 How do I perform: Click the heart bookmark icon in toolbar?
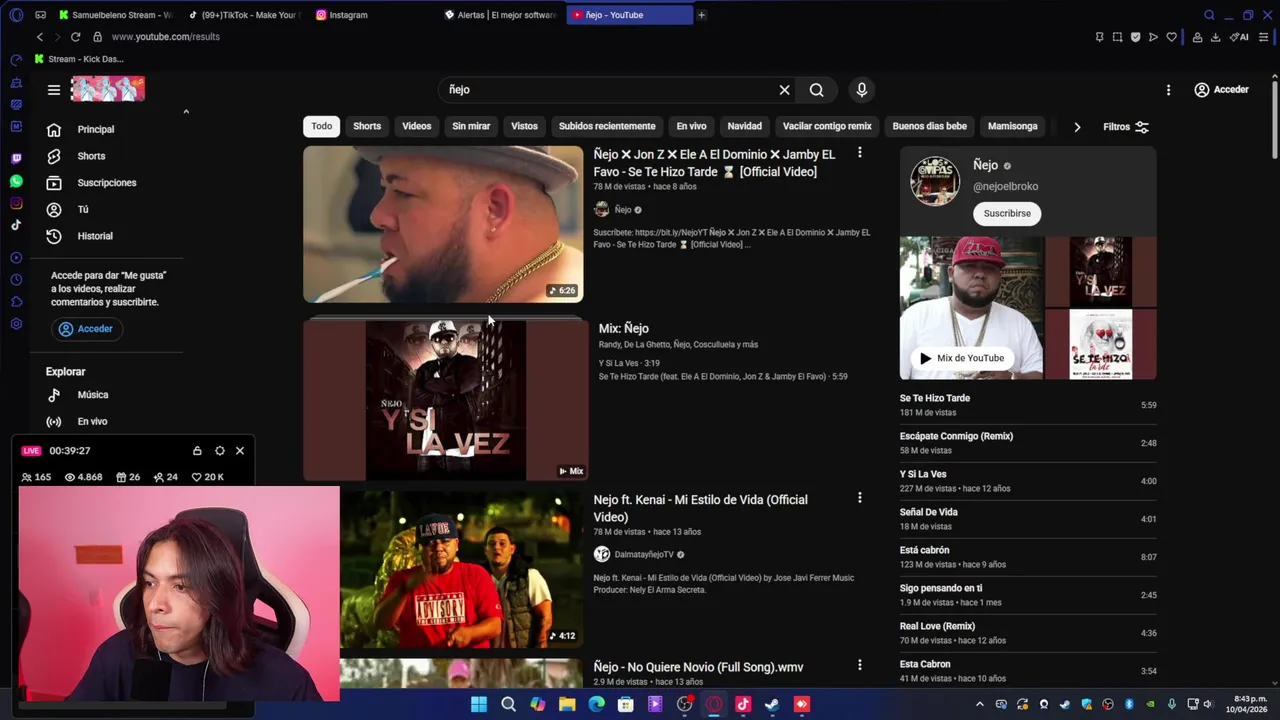point(1171,37)
